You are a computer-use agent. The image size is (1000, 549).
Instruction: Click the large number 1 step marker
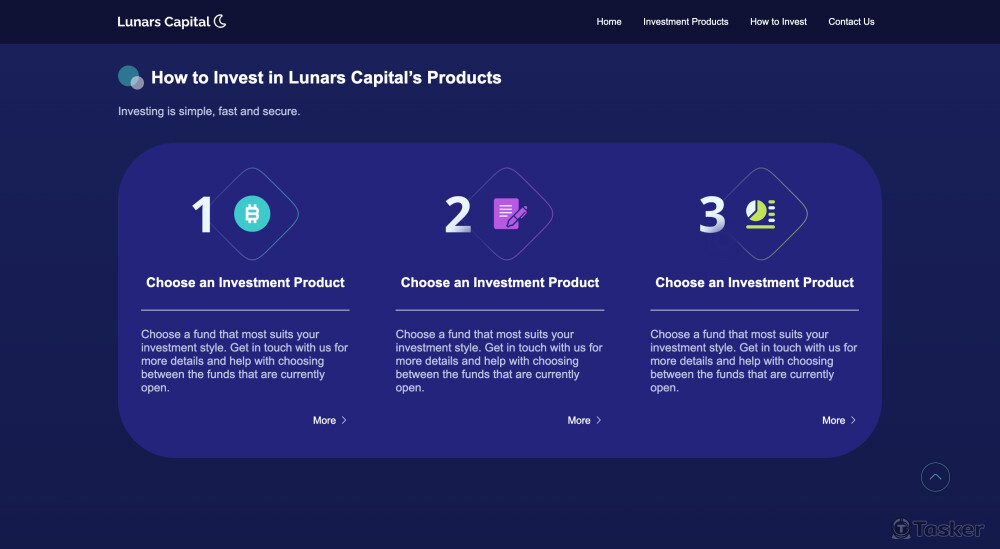[x=203, y=215]
